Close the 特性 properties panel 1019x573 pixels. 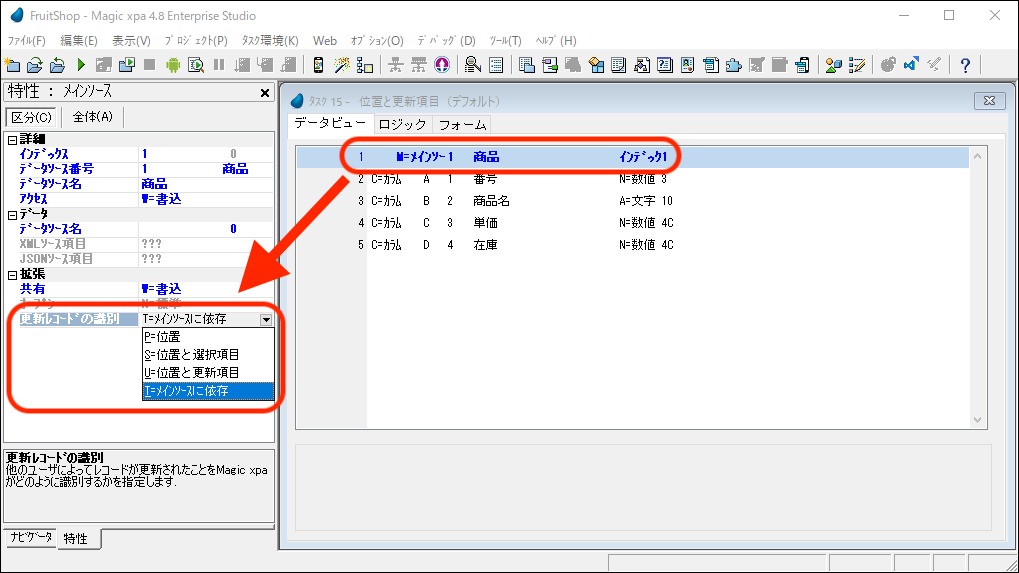click(x=265, y=92)
